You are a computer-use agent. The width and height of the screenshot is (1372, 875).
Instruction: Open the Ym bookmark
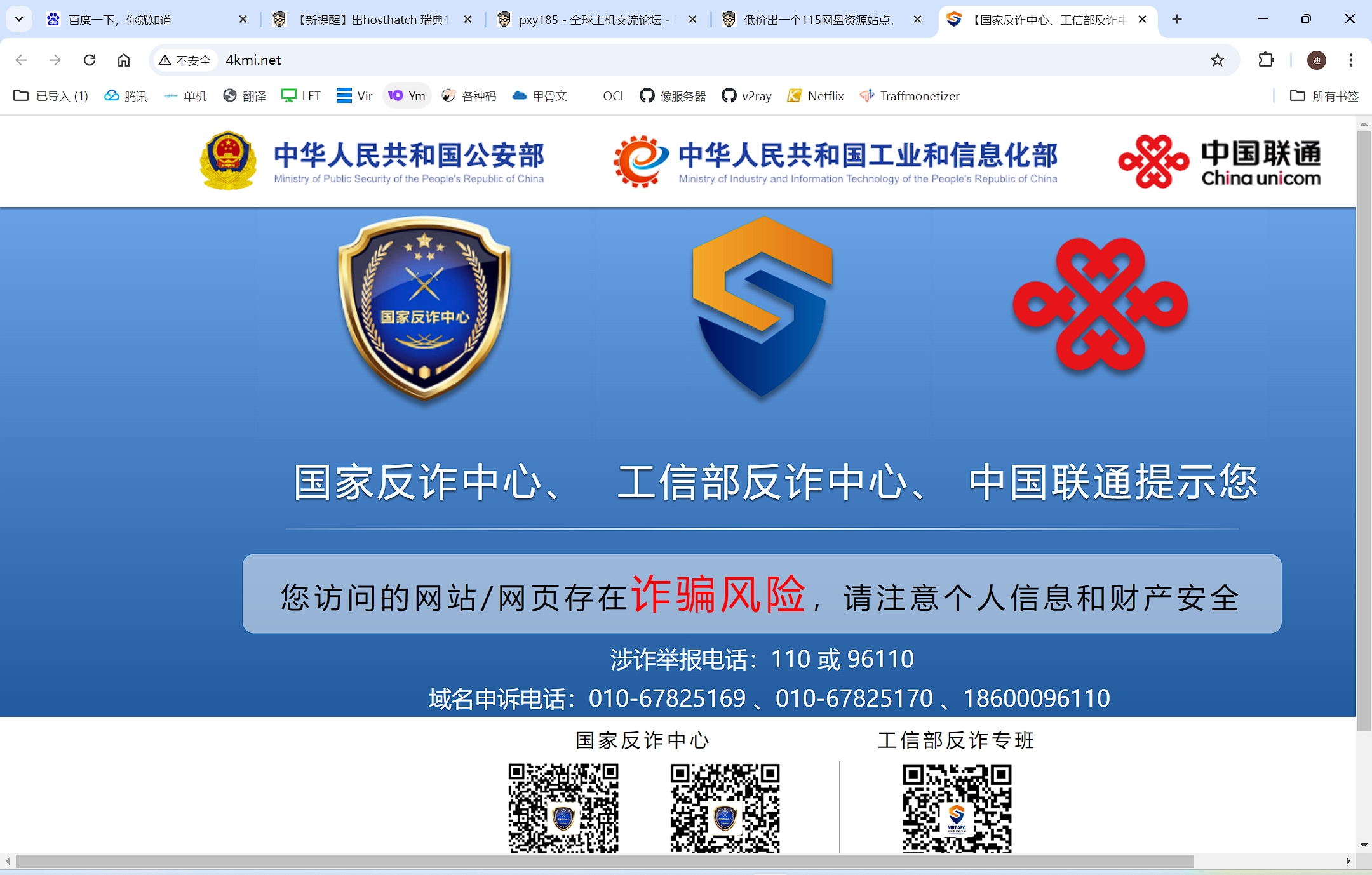pyautogui.click(x=407, y=96)
